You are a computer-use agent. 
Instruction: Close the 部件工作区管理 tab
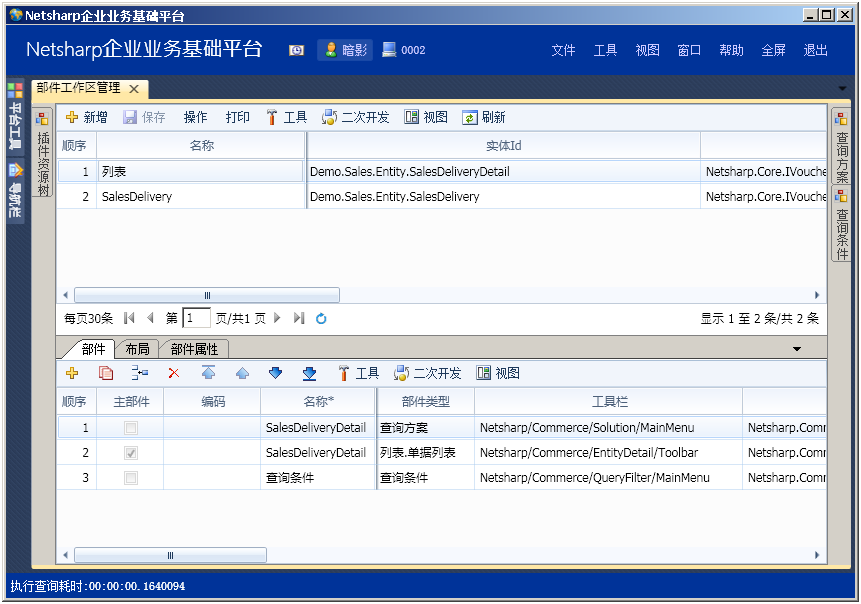click(133, 88)
